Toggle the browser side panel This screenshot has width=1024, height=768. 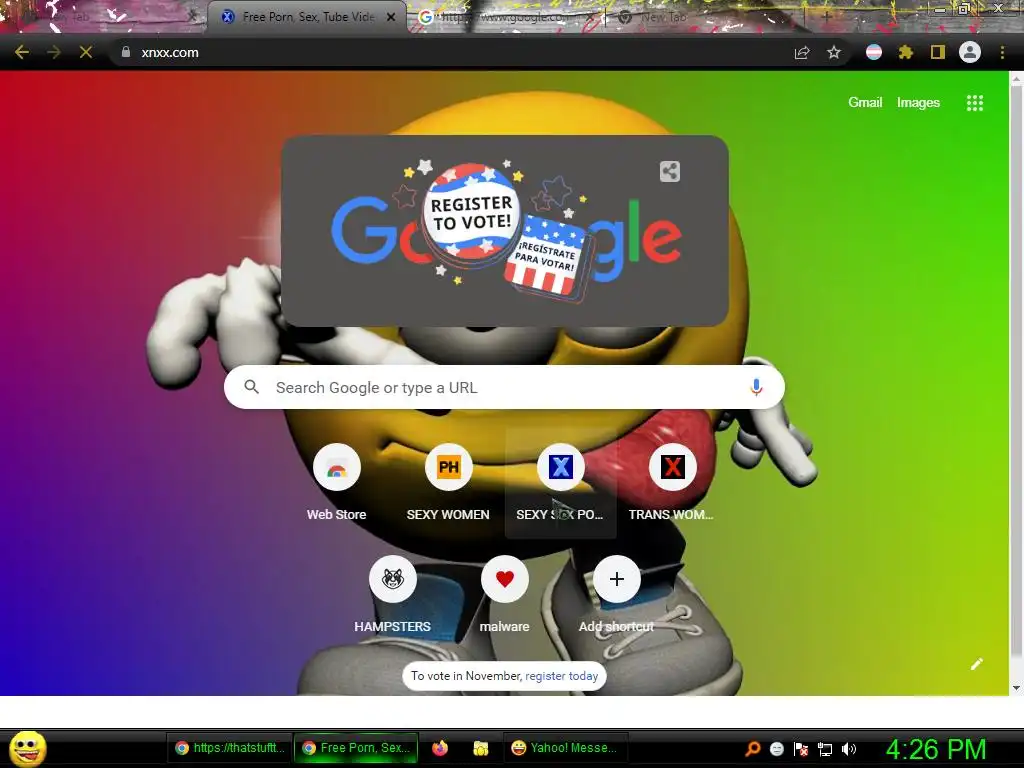pos(938,52)
